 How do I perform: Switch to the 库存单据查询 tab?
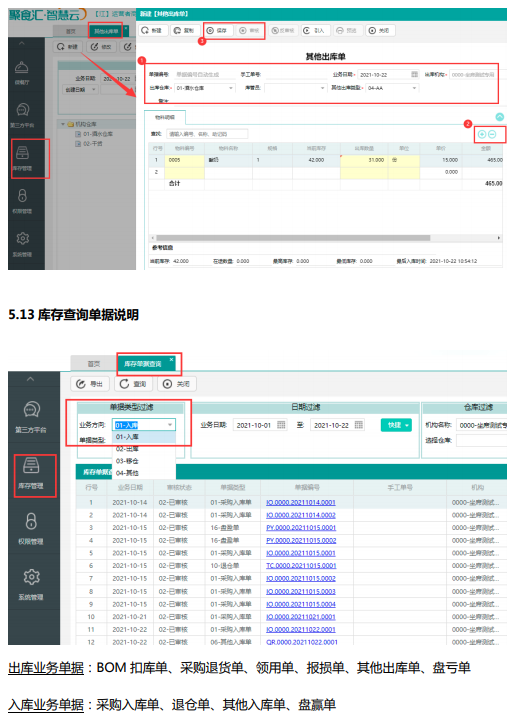(143, 364)
